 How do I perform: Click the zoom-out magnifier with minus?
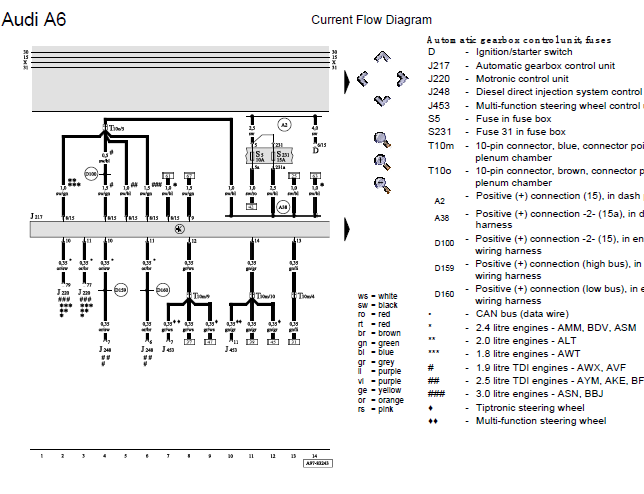382,184
